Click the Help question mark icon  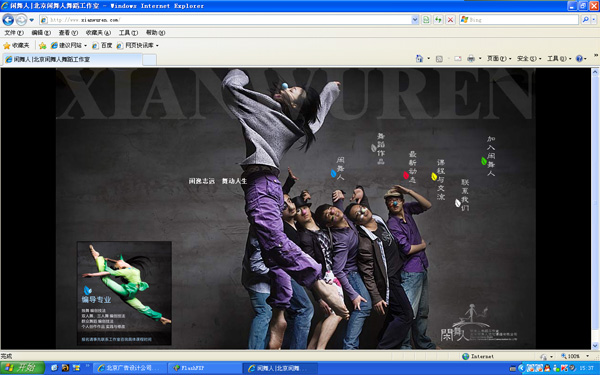click(579, 59)
